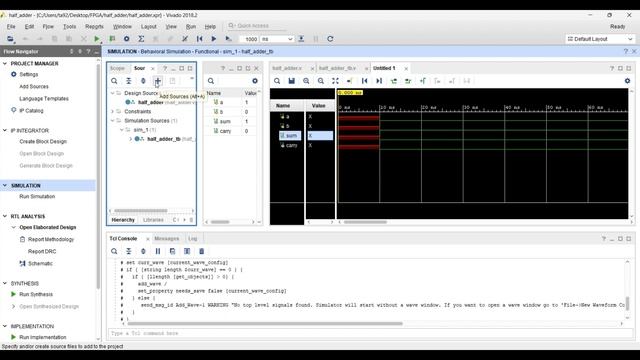Jump to the last time in the waveform
This screenshot has width=640, height=360.
pos(379,81)
